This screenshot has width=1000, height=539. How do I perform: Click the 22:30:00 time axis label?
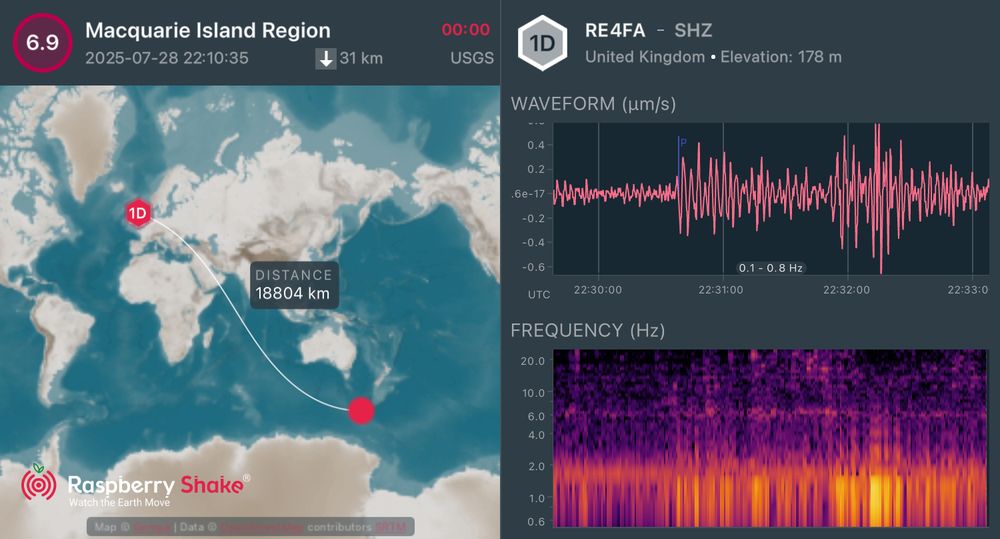click(x=598, y=290)
